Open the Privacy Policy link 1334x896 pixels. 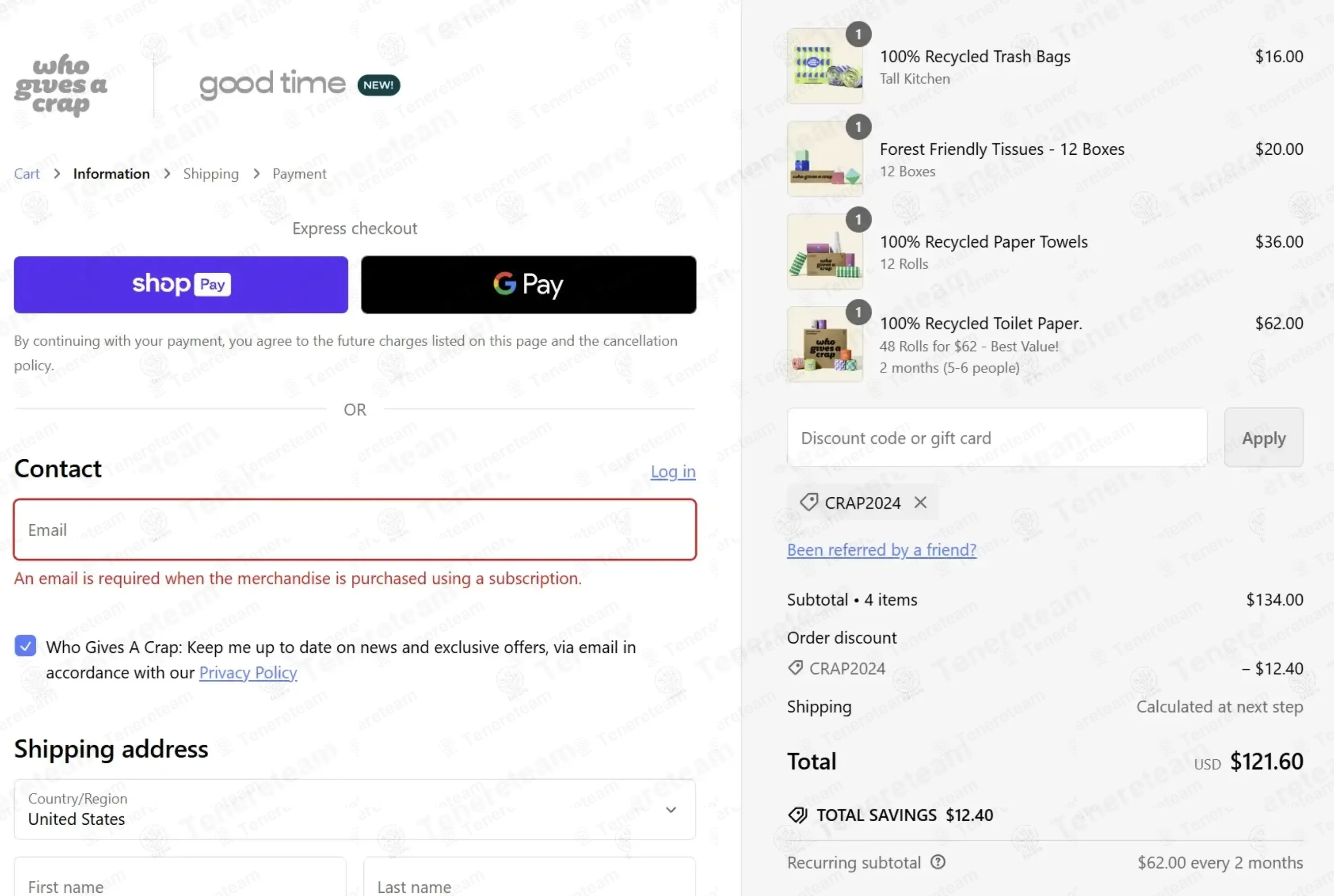[x=248, y=673]
